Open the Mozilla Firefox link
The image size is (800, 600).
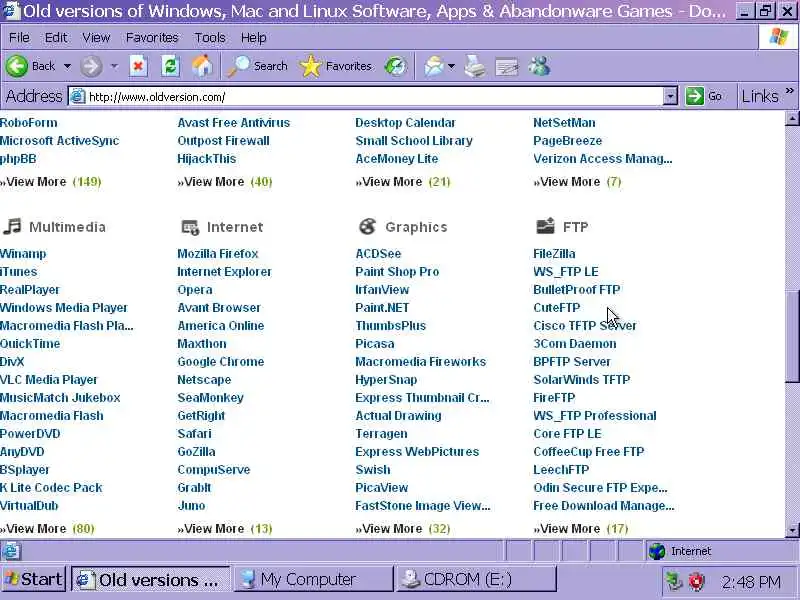pos(218,254)
